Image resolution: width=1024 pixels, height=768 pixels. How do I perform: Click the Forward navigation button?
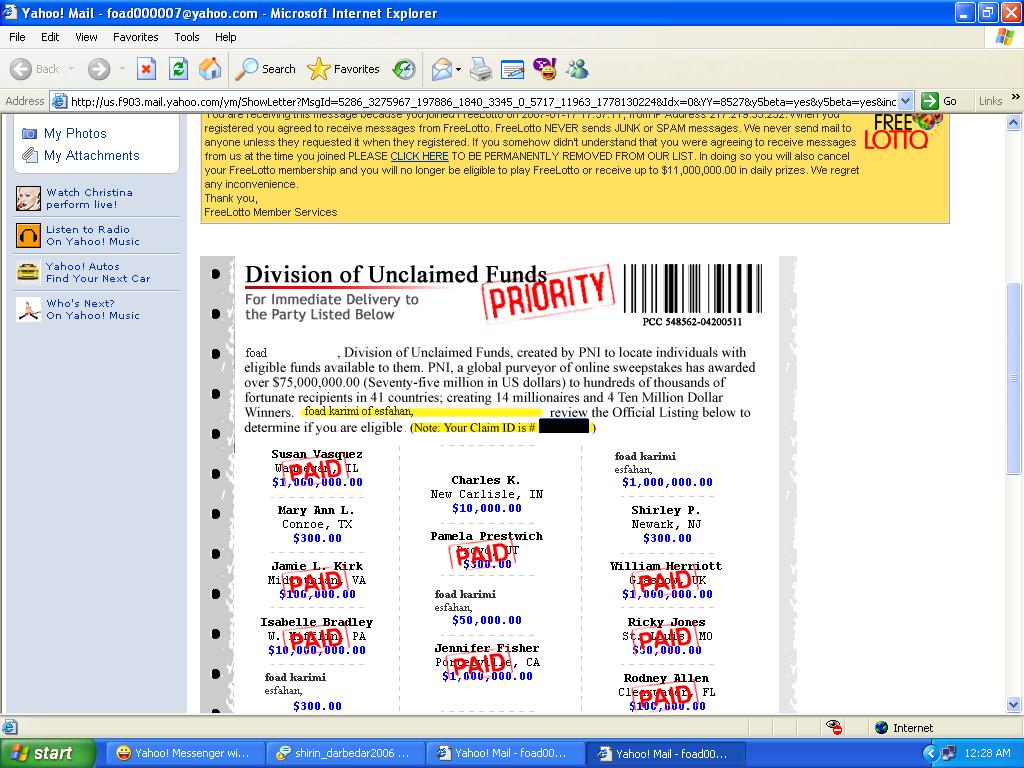[99, 69]
